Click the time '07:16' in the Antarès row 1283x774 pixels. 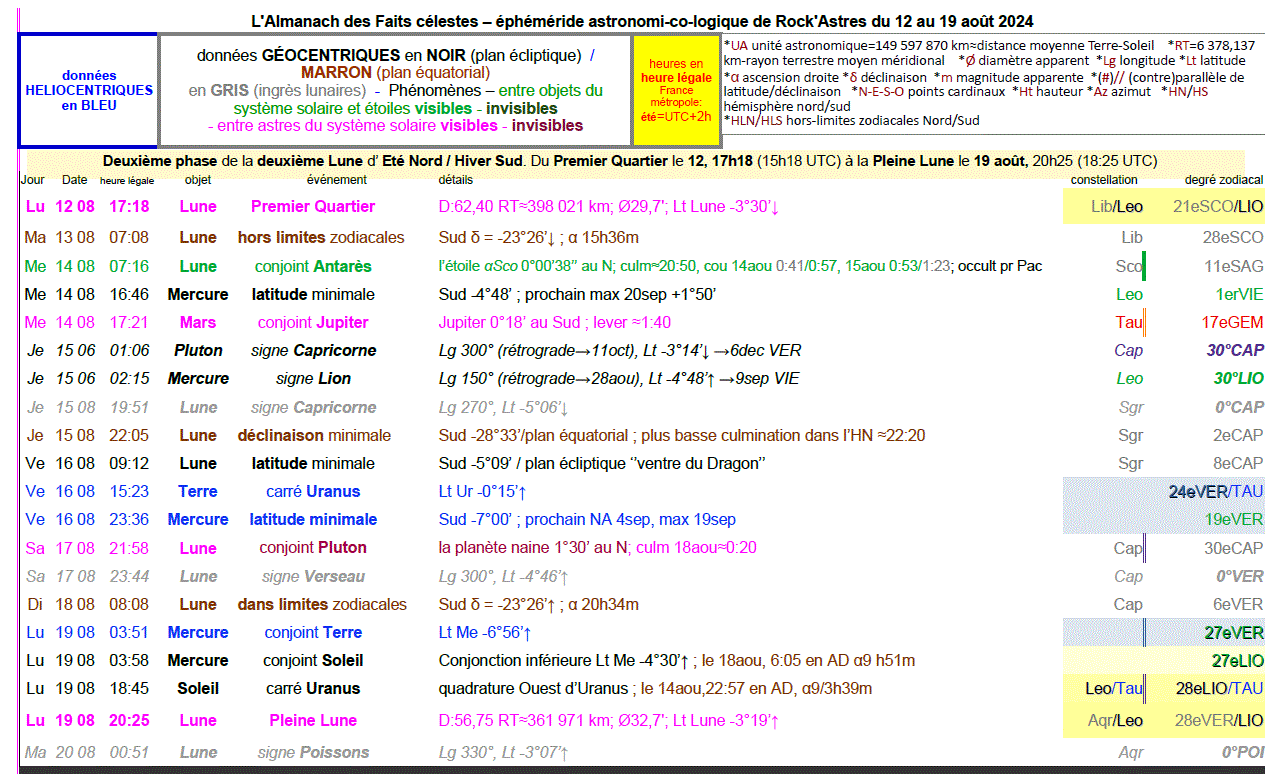pyautogui.click(x=129, y=266)
